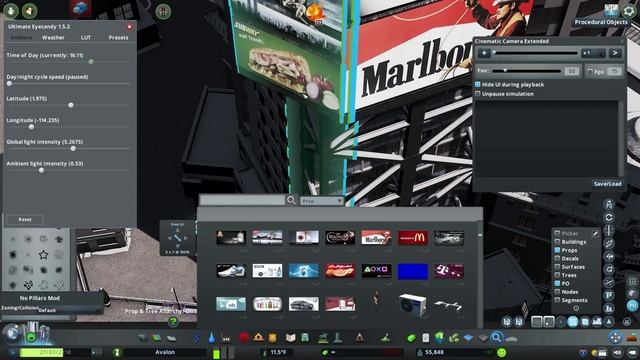Image resolution: width=640 pixels, height=360 pixels.
Task: Click the green happiness smiley icon
Action: (x=502, y=352)
